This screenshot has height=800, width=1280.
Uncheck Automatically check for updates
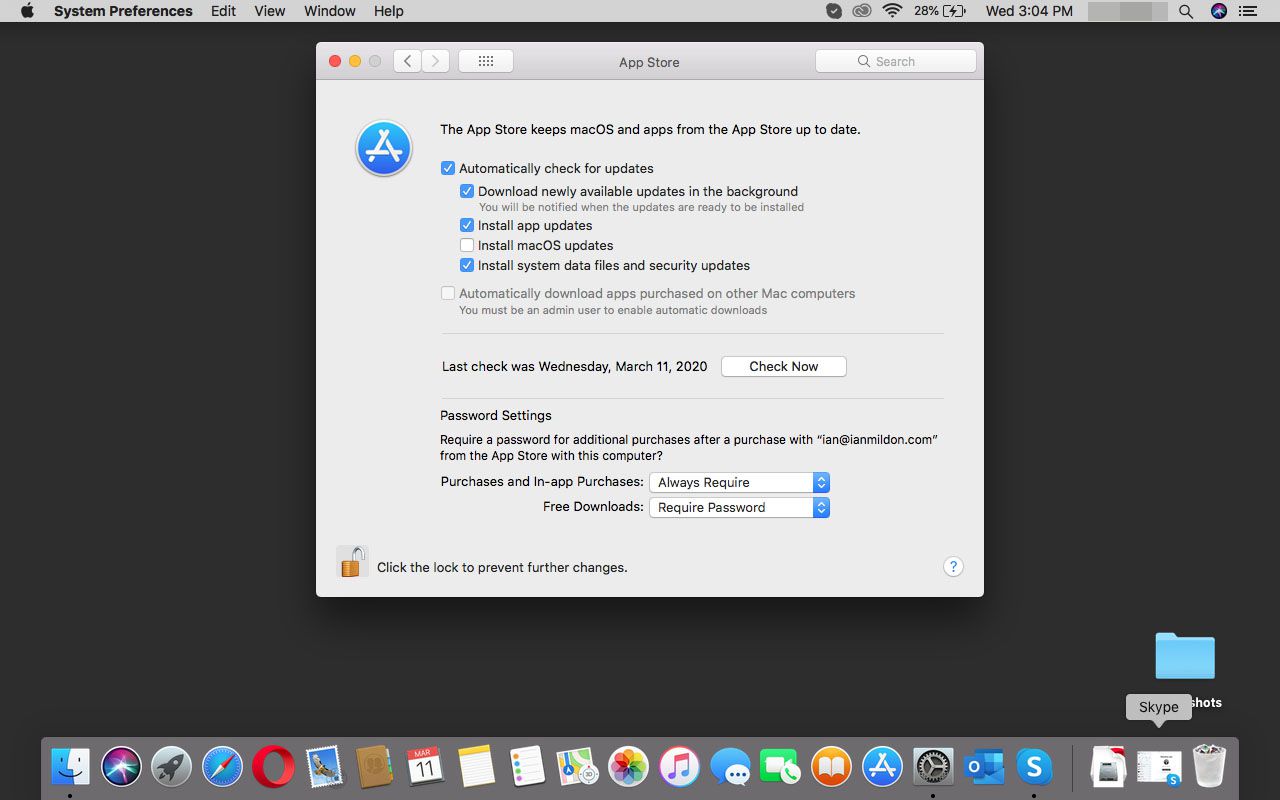(448, 168)
